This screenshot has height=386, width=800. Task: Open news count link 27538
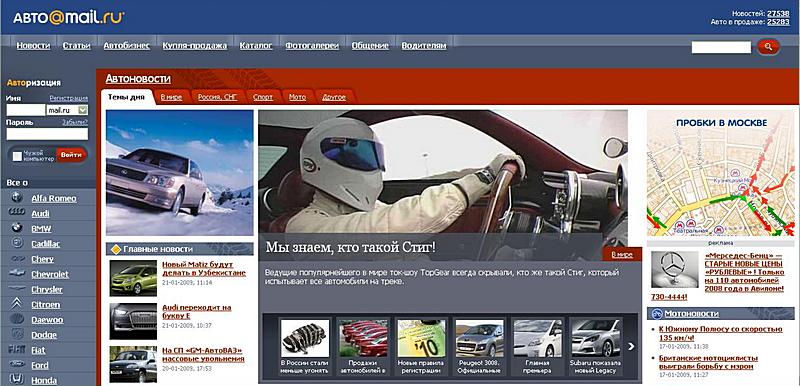[x=778, y=14]
